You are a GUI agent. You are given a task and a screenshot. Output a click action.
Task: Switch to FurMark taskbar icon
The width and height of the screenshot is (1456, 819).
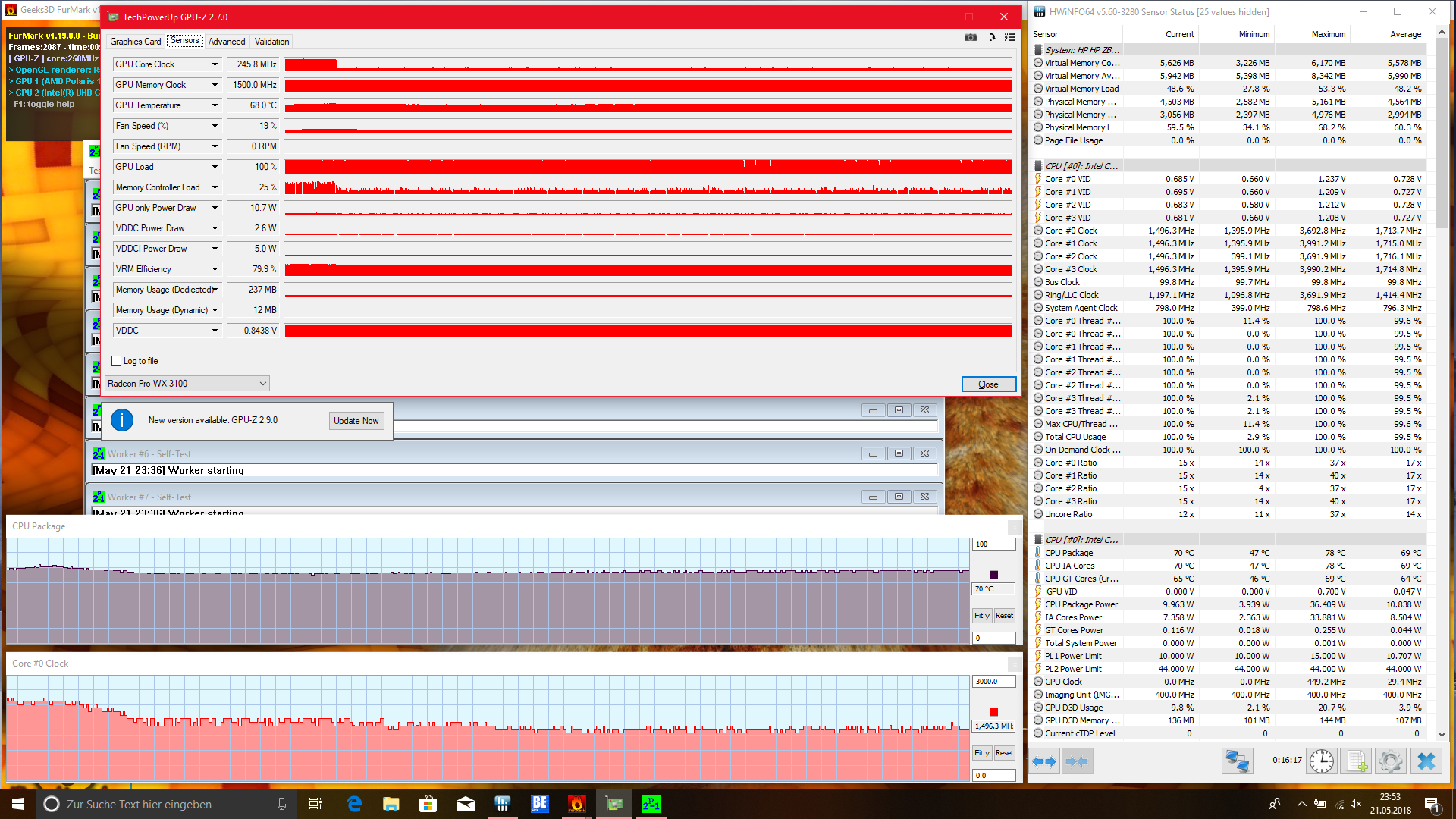pos(577,804)
